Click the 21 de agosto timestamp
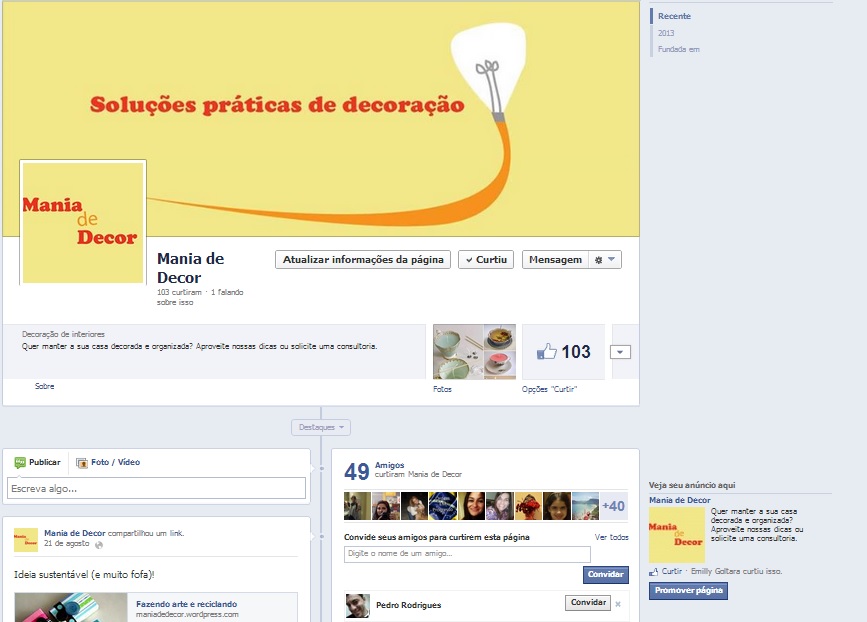 click(x=66, y=543)
